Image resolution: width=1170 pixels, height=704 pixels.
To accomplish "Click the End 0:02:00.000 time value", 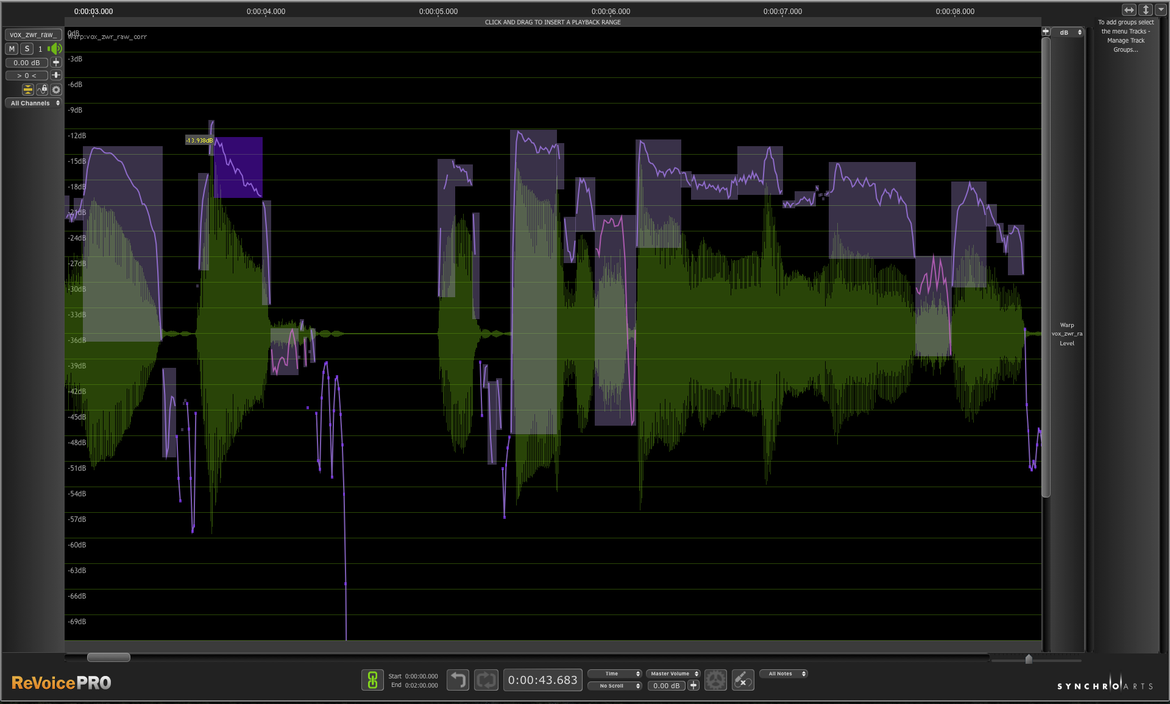I will coord(422,685).
